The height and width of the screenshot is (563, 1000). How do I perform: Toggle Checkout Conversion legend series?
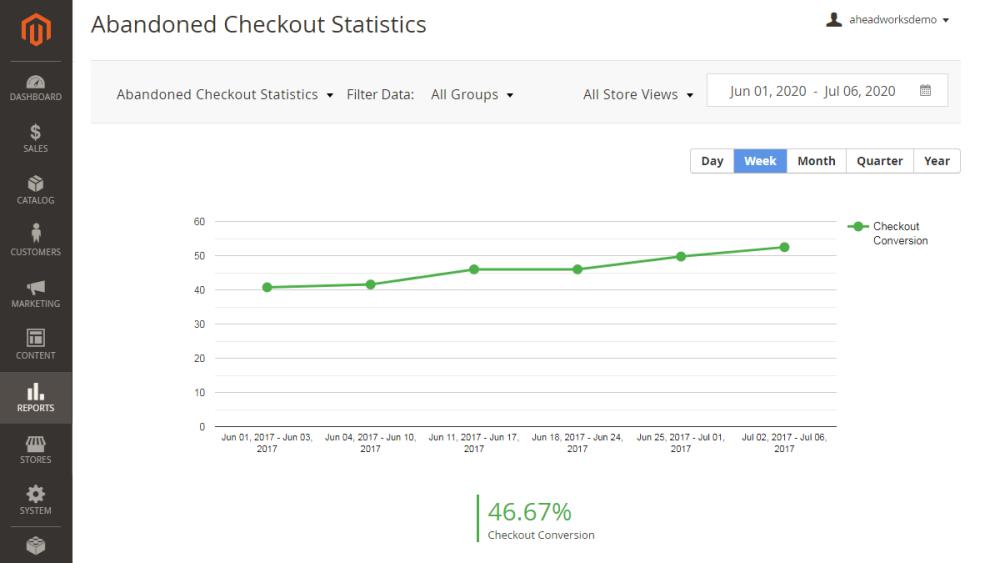coord(888,233)
